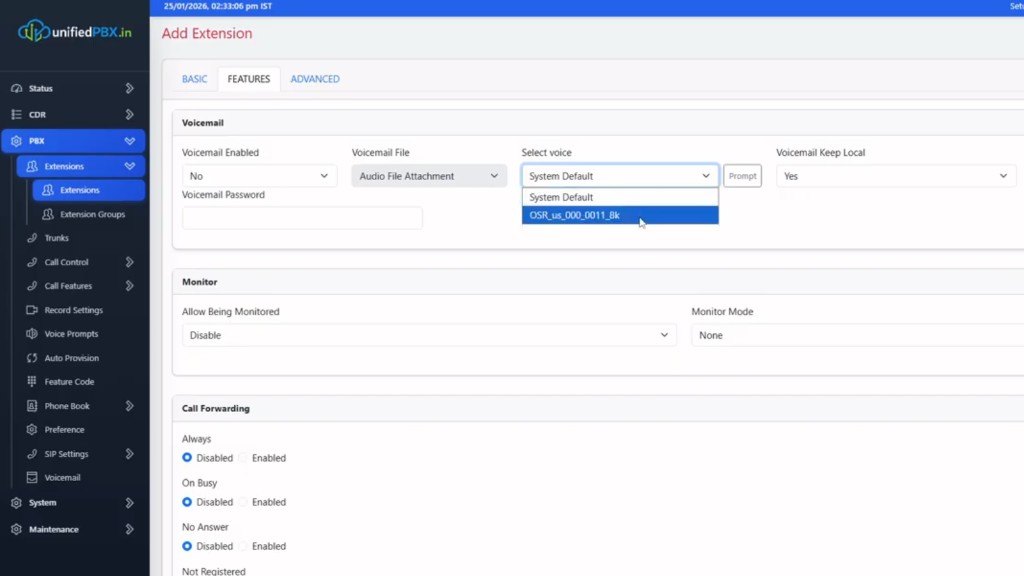
Task: Collapse the PBX menu chevron
Action: pyautogui.click(x=129, y=141)
